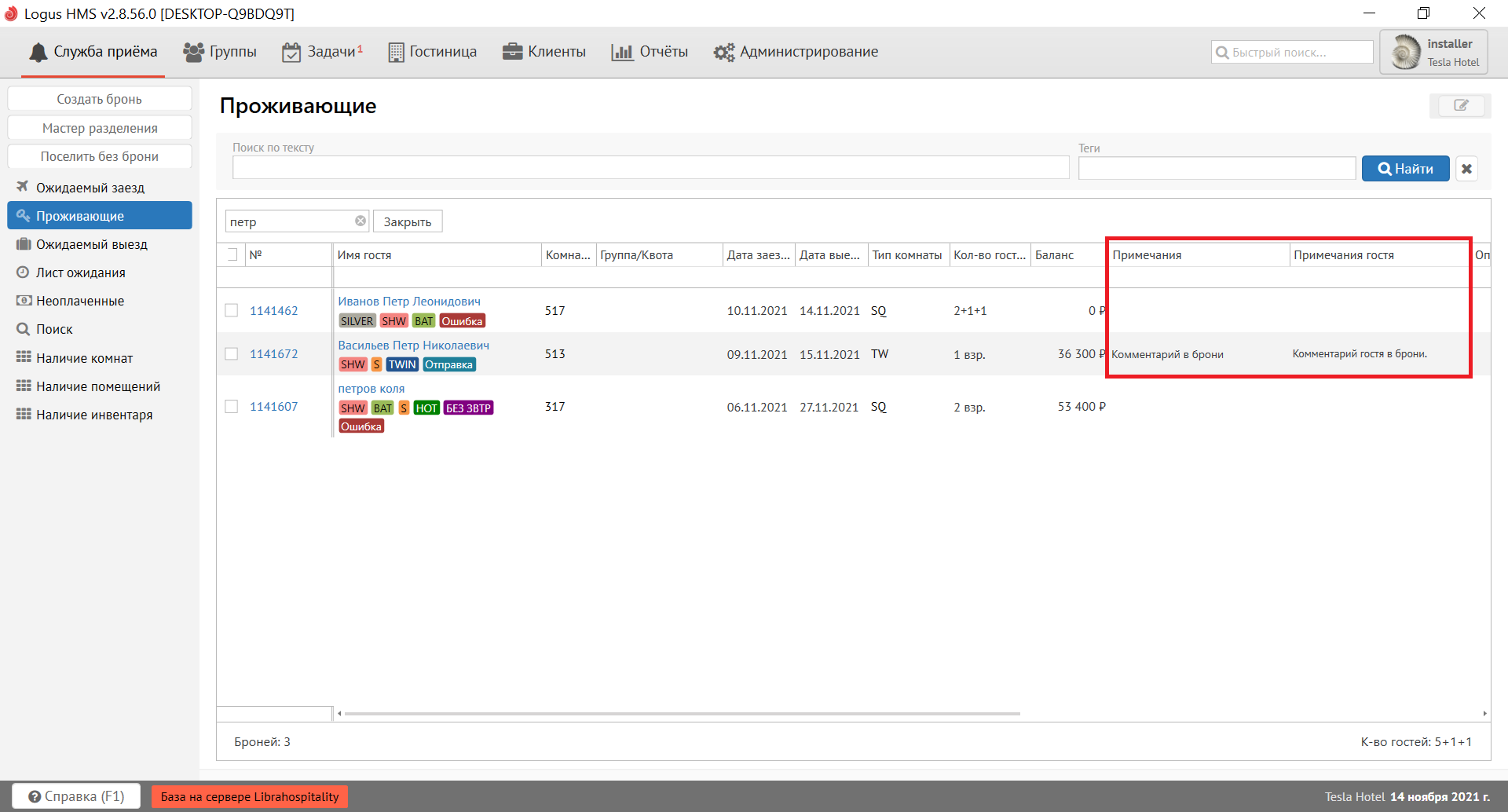
Task: Check the row for booking 1141607
Action: 232,407
